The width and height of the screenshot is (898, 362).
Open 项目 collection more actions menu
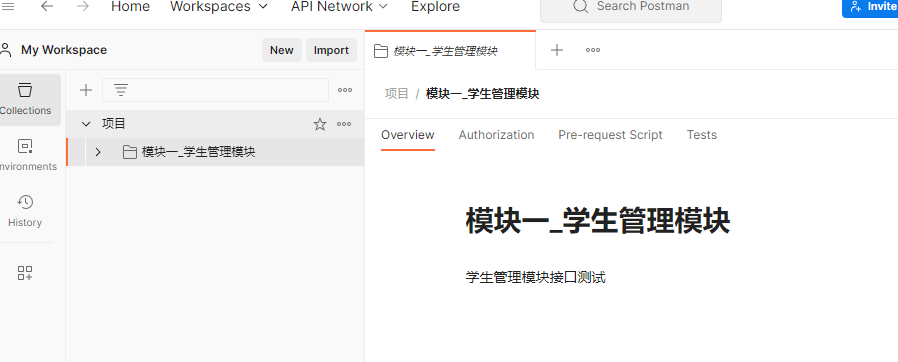pyautogui.click(x=344, y=124)
